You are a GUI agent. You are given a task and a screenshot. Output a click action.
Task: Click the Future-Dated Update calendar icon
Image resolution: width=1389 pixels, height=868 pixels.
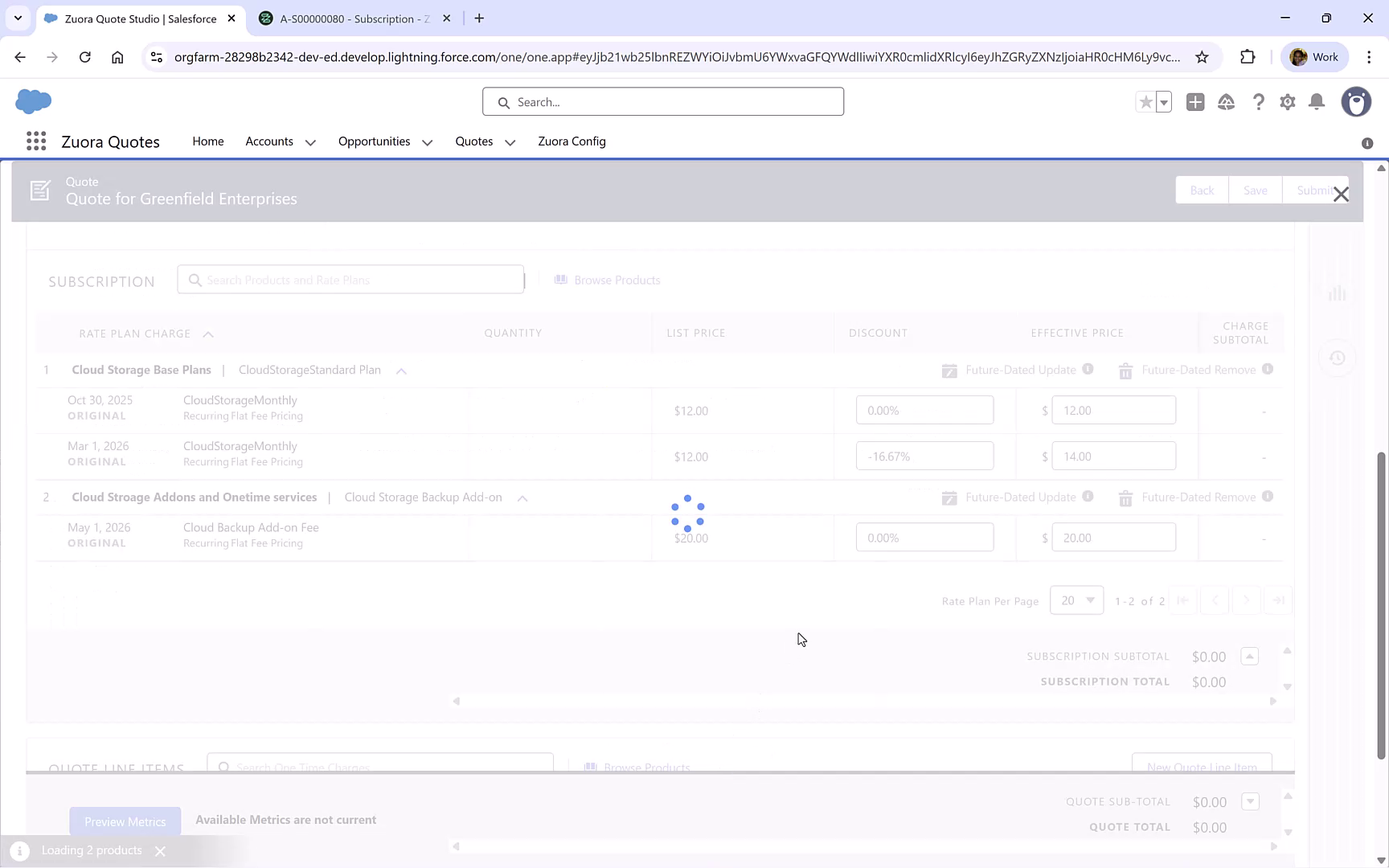pyautogui.click(x=949, y=371)
